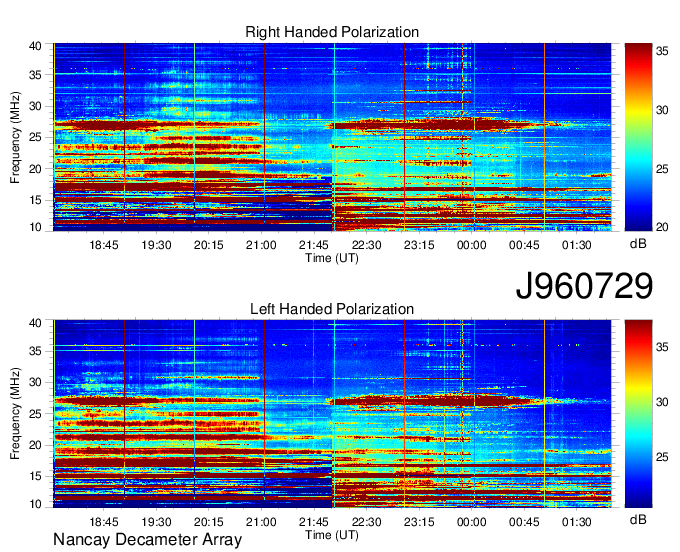Click the '00:45' time tick under the lower plot
This screenshot has width=680, height=552.
pyautogui.click(x=524, y=522)
